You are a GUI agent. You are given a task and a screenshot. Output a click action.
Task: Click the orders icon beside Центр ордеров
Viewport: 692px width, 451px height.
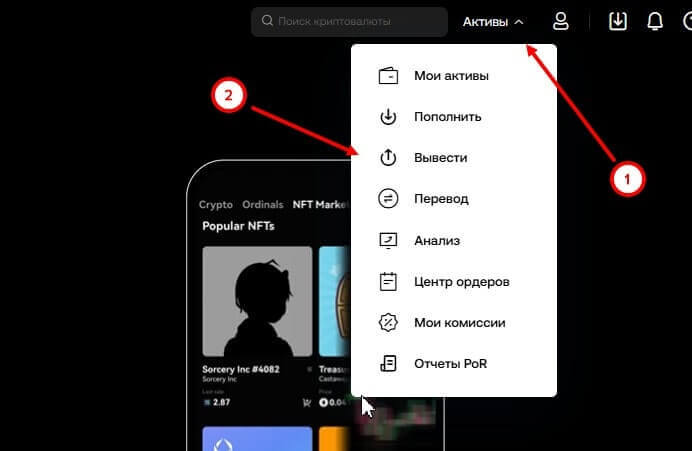pos(388,281)
